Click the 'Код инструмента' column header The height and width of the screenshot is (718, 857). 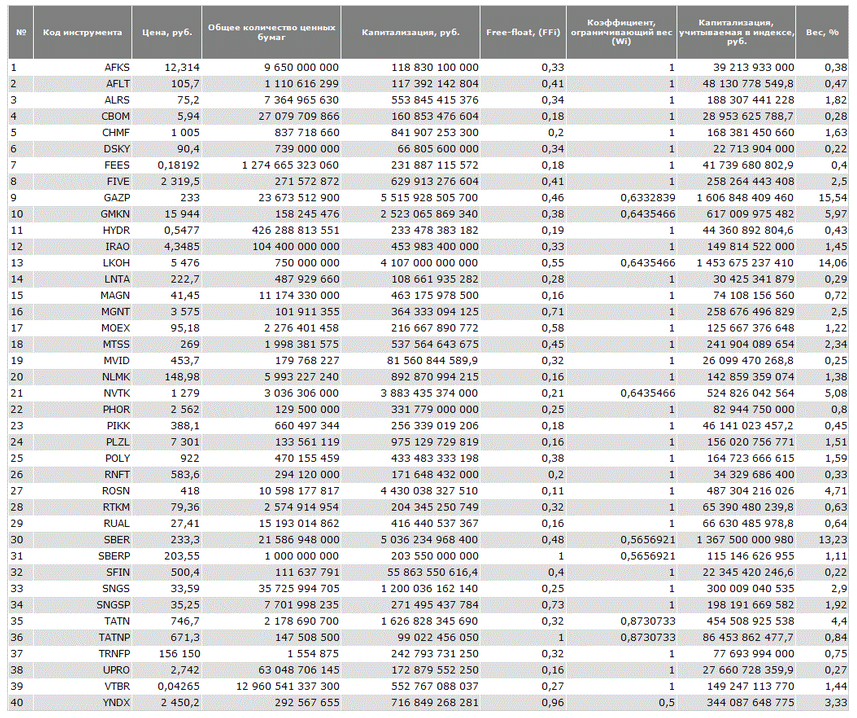coord(83,32)
